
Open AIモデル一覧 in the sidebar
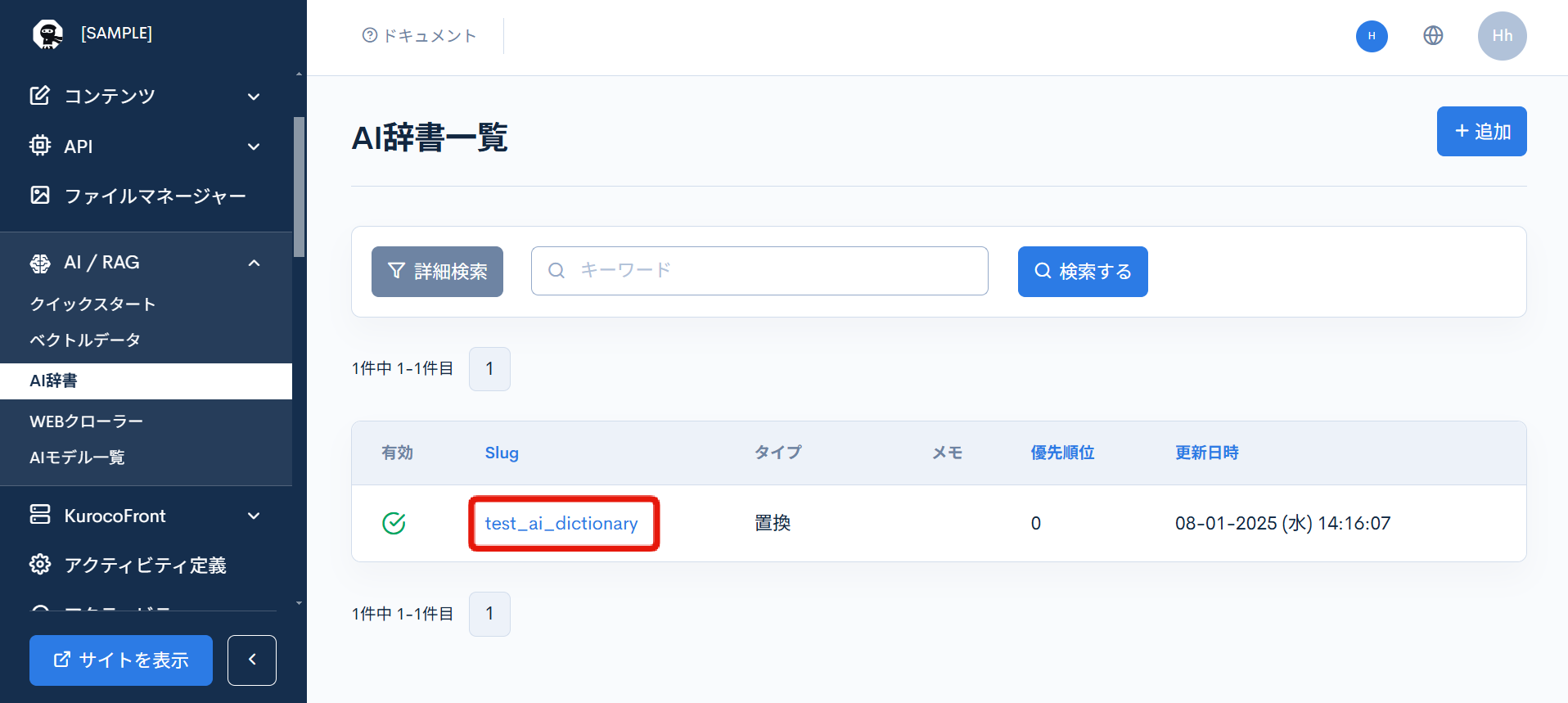point(77,457)
